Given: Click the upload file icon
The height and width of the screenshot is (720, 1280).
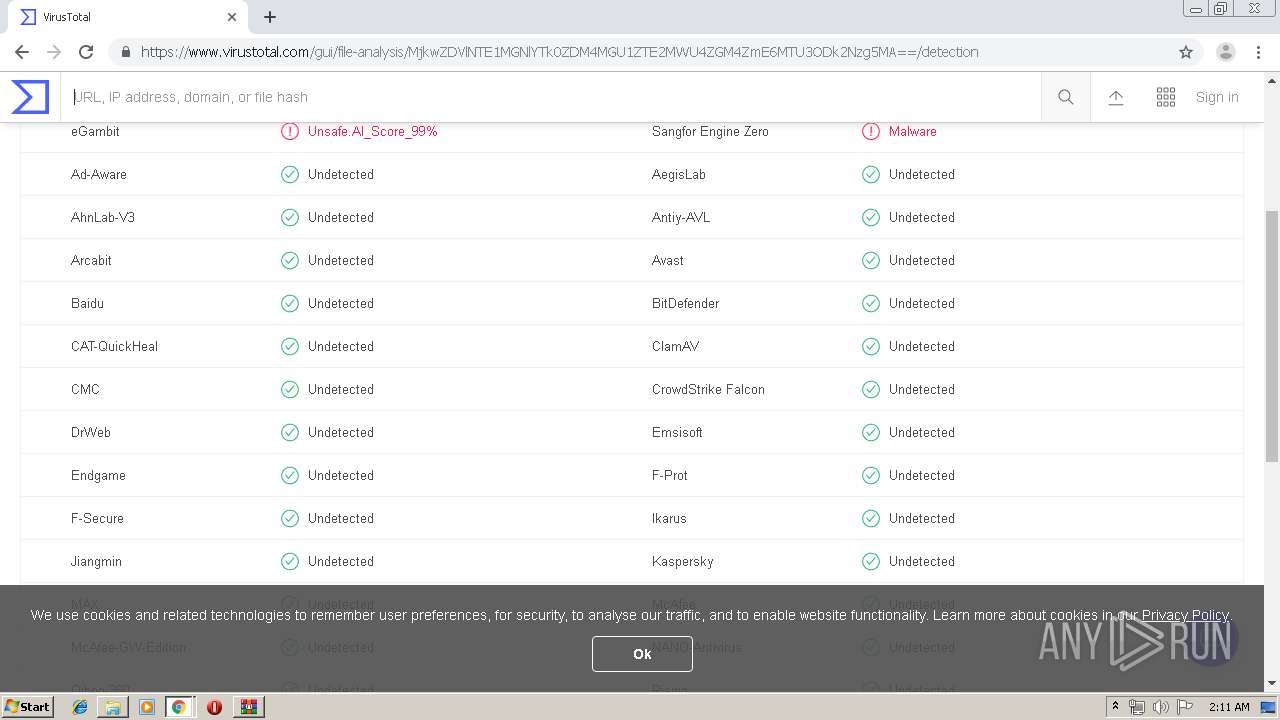Looking at the screenshot, I should tap(1116, 97).
